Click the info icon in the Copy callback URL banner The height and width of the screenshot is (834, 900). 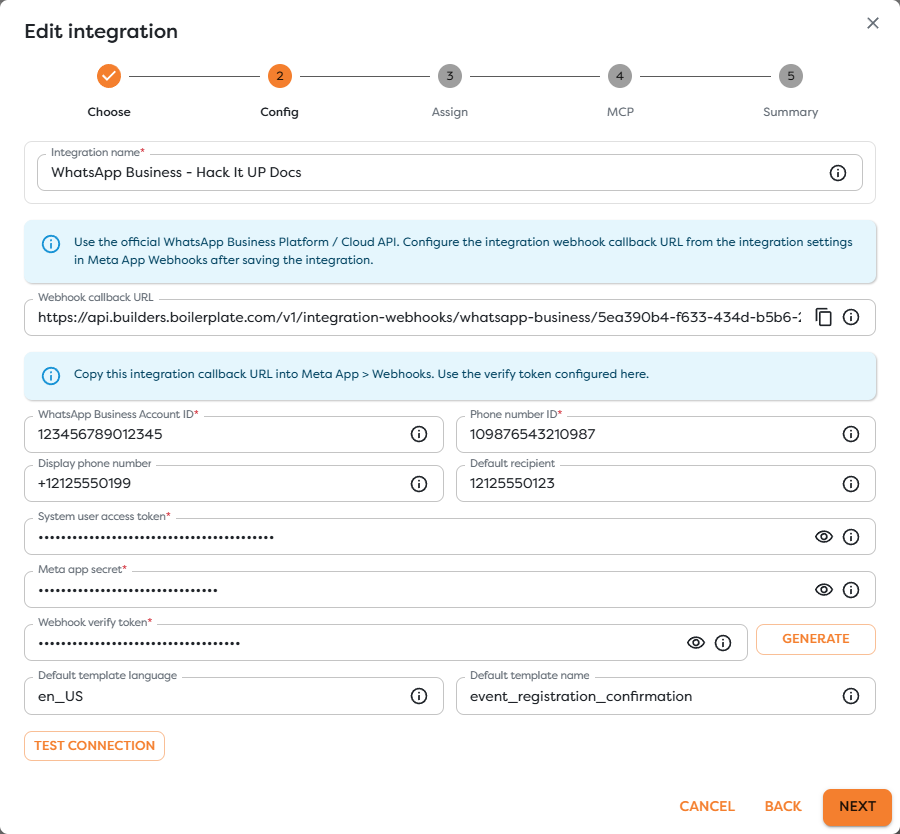[x=51, y=376]
